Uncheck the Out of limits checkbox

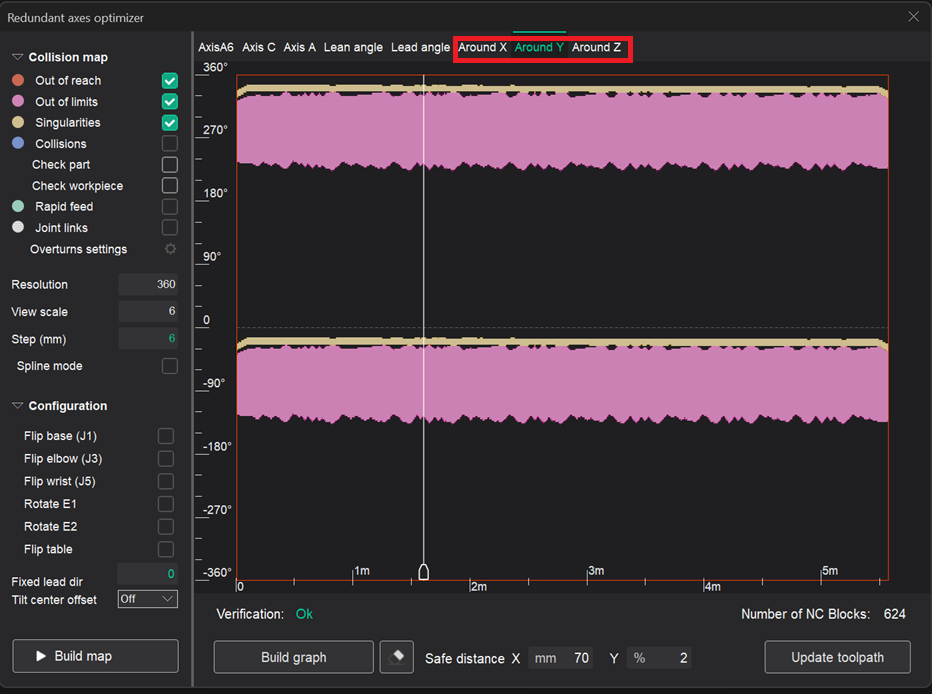170,101
